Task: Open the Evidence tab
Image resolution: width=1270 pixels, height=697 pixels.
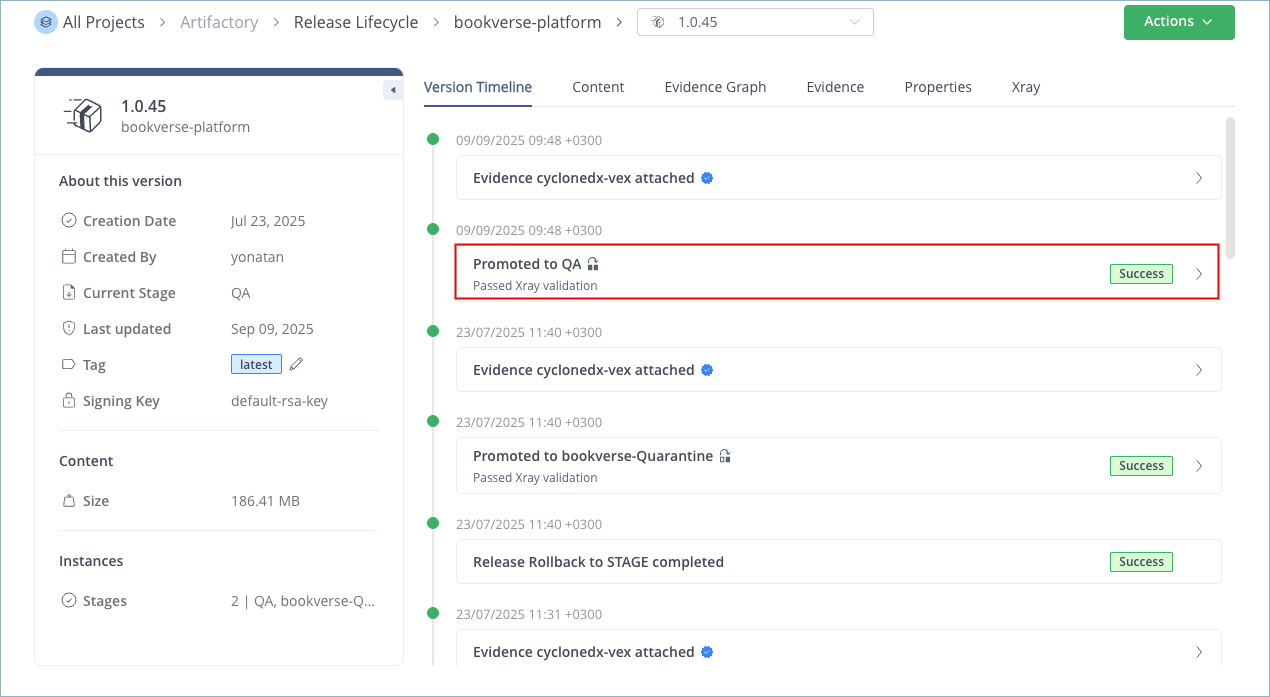Action: [835, 87]
